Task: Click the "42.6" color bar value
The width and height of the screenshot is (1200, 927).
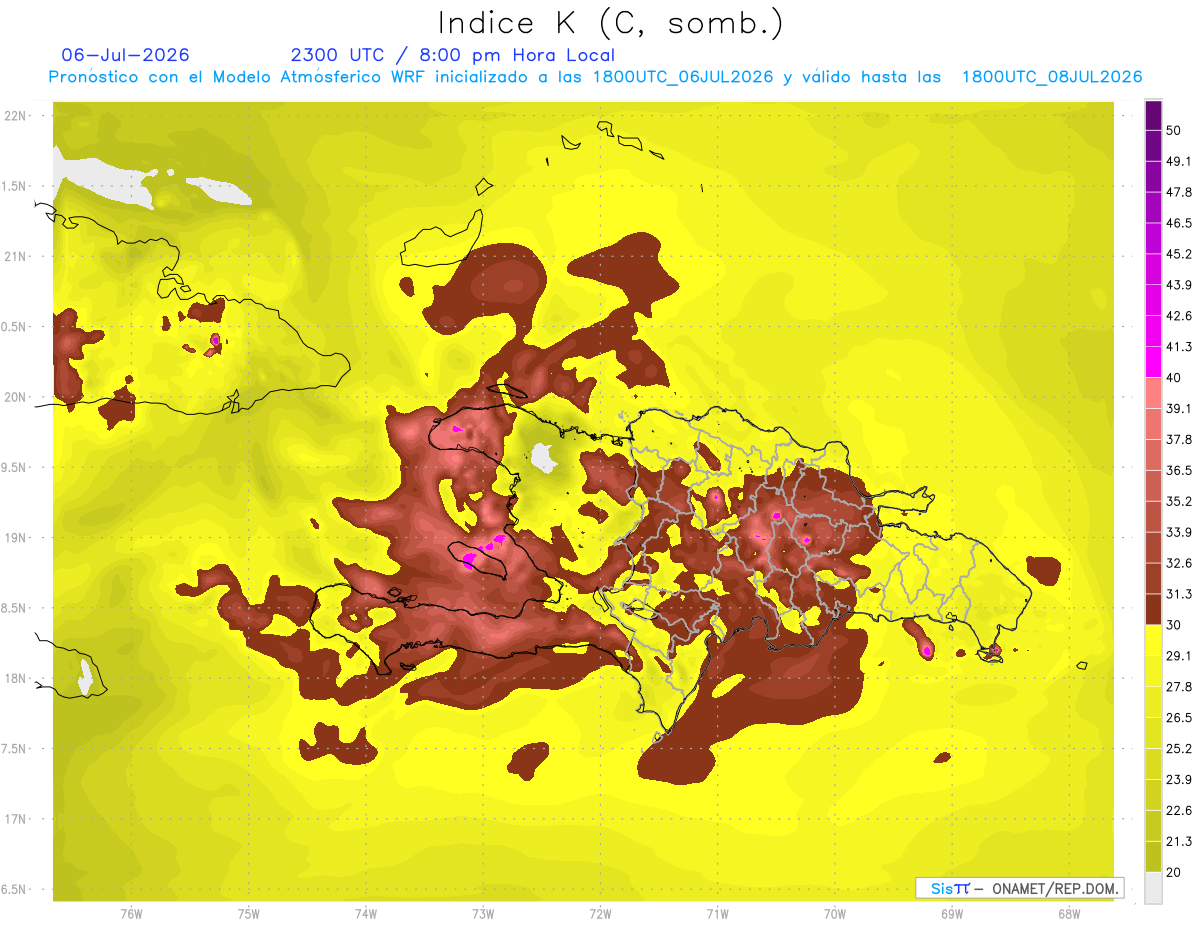Action: pos(1178,316)
